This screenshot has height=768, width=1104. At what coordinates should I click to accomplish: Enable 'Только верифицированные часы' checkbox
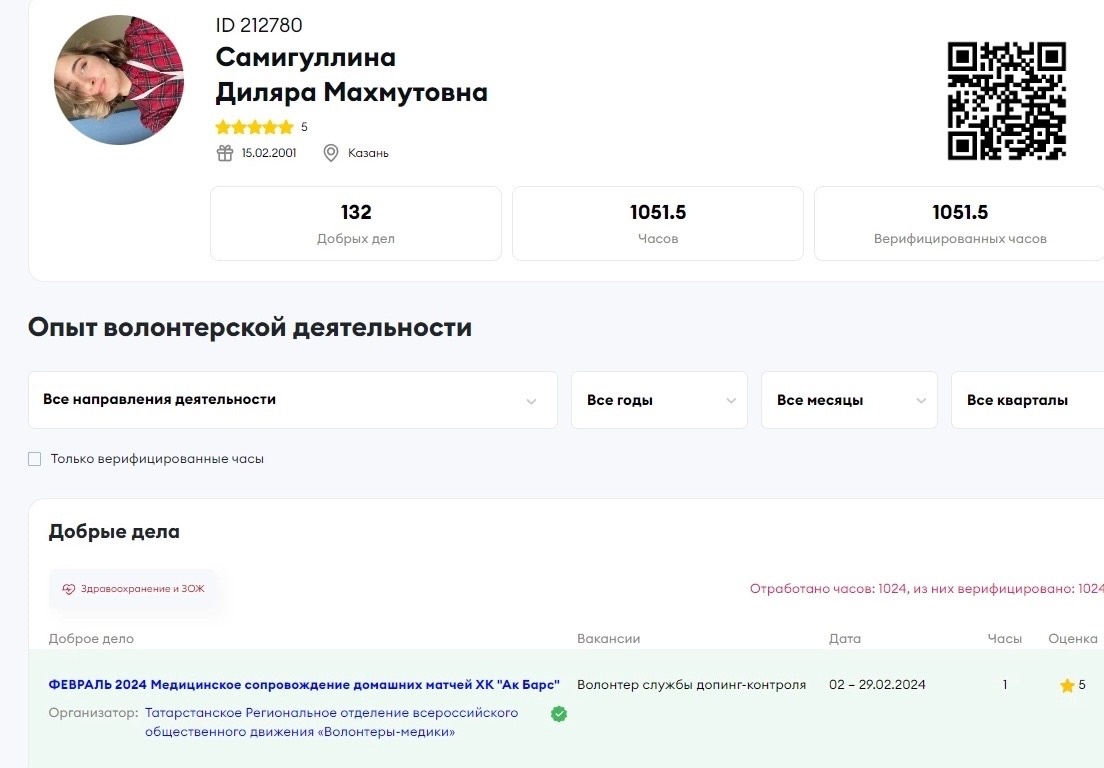click(35, 459)
